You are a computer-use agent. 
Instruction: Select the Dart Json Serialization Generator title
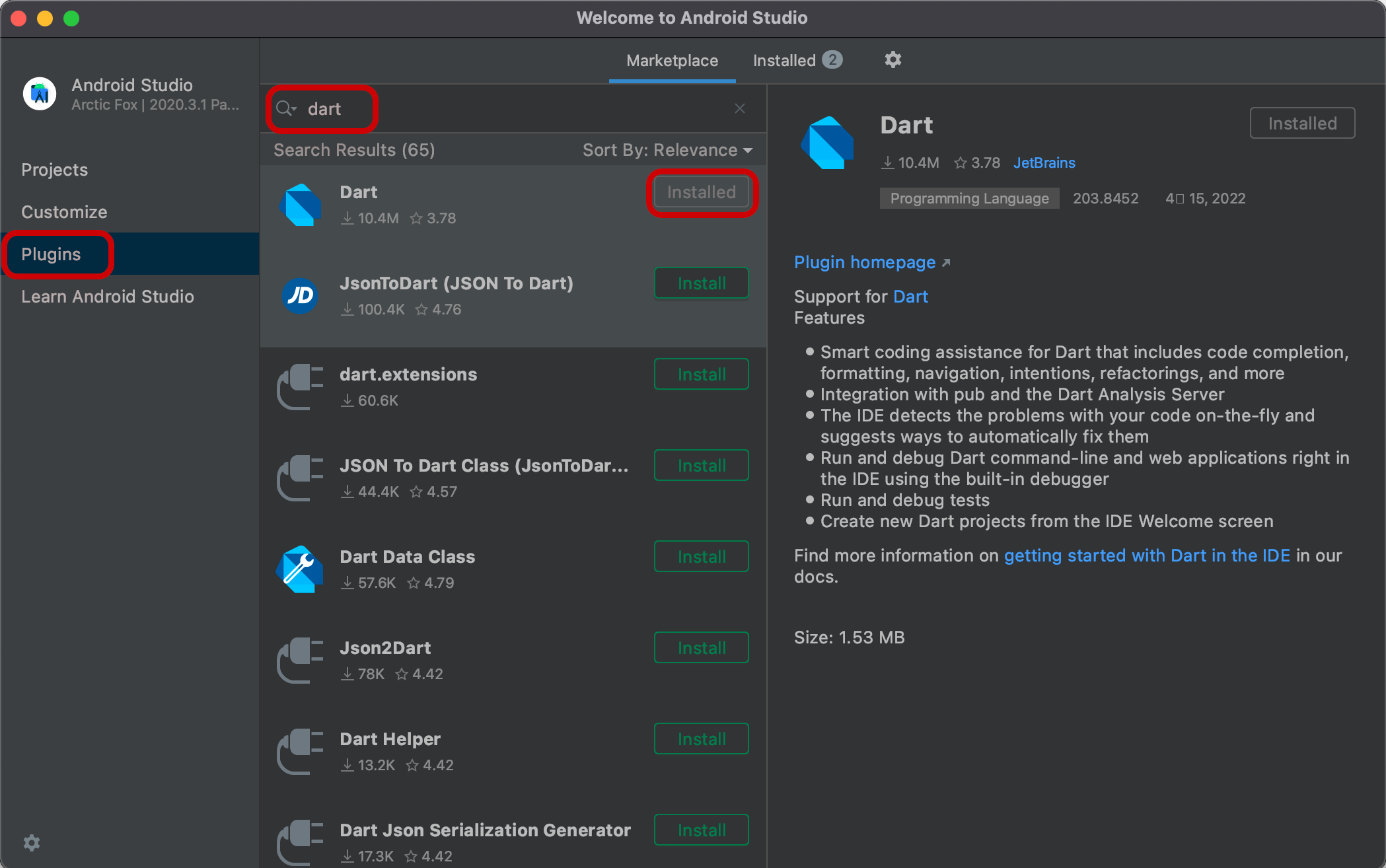click(x=485, y=830)
